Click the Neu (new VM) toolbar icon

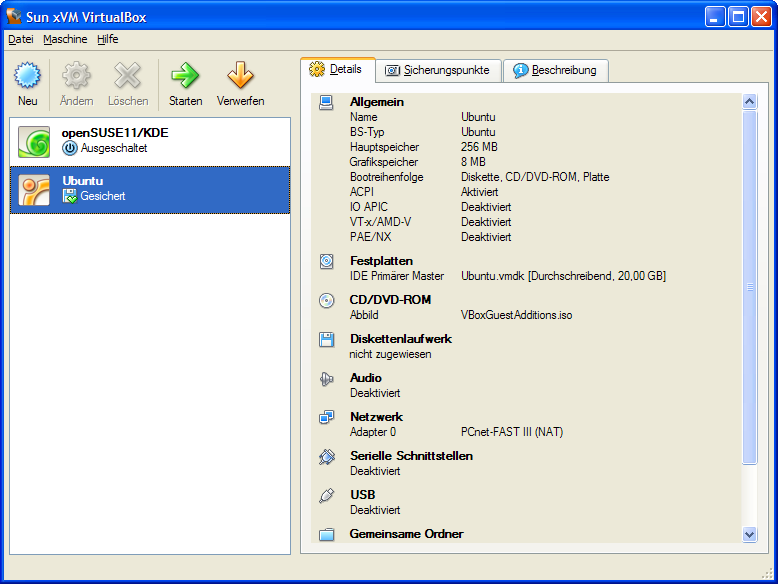click(x=27, y=76)
